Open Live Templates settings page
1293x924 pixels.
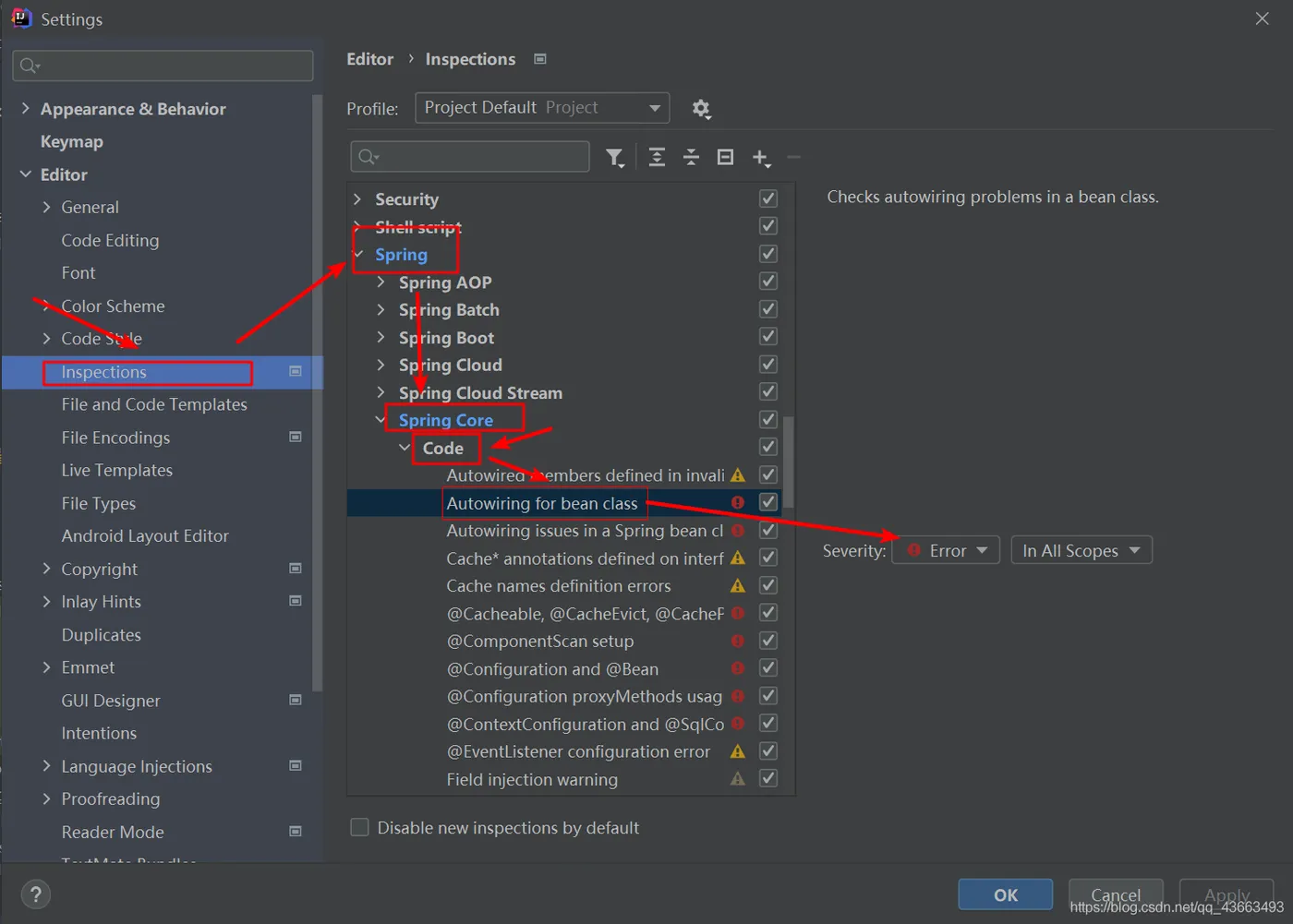tap(117, 470)
